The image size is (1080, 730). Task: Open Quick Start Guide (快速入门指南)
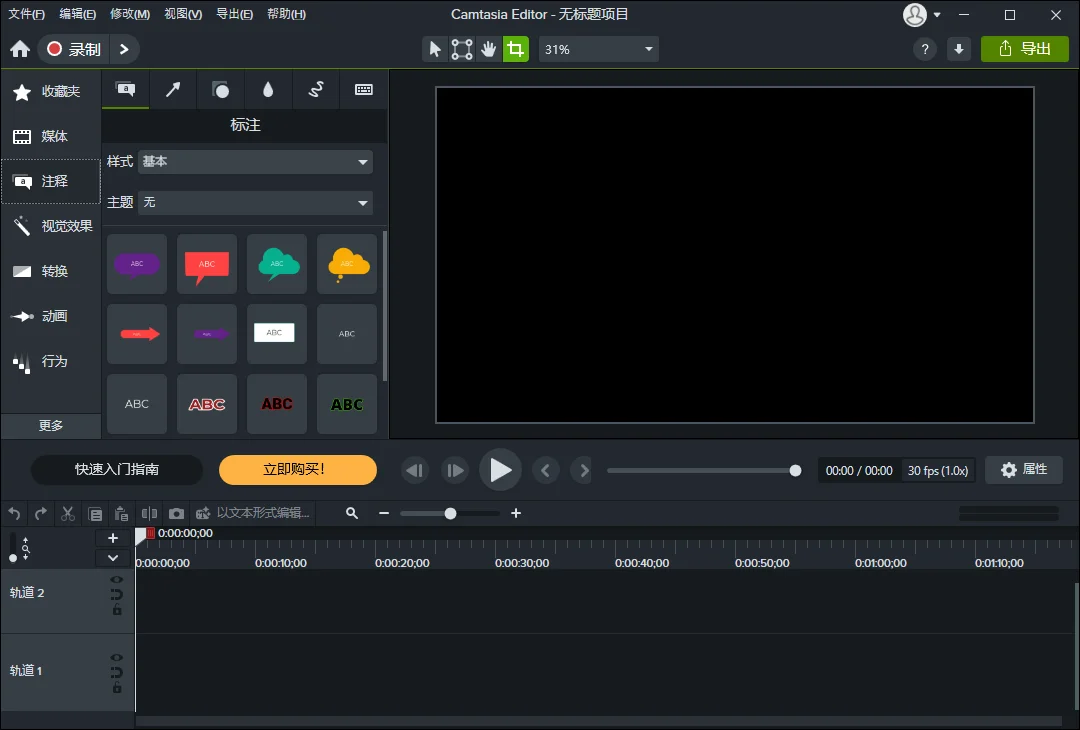[x=117, y=470]
